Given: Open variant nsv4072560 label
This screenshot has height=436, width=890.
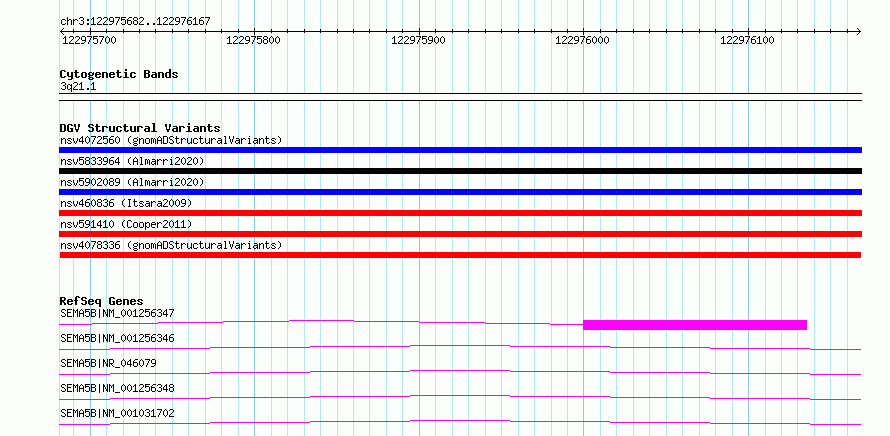Looking at the screenshot, I should [171, 140].
